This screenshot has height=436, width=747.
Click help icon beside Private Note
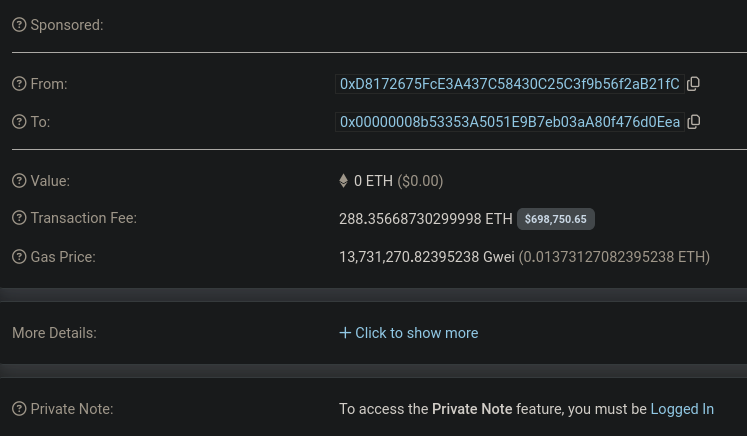pyautogui.click(x=19, y=409)
